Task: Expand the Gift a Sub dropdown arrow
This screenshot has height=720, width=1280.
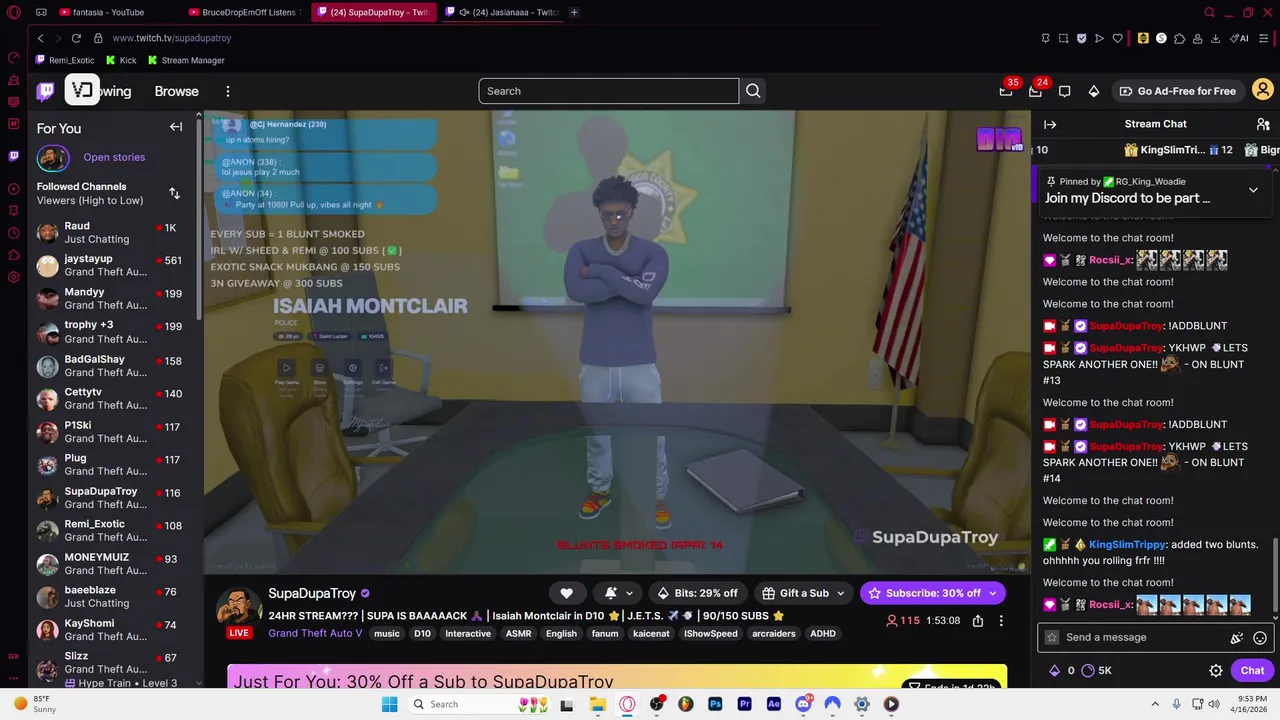Action: click(x=841, y=593)
